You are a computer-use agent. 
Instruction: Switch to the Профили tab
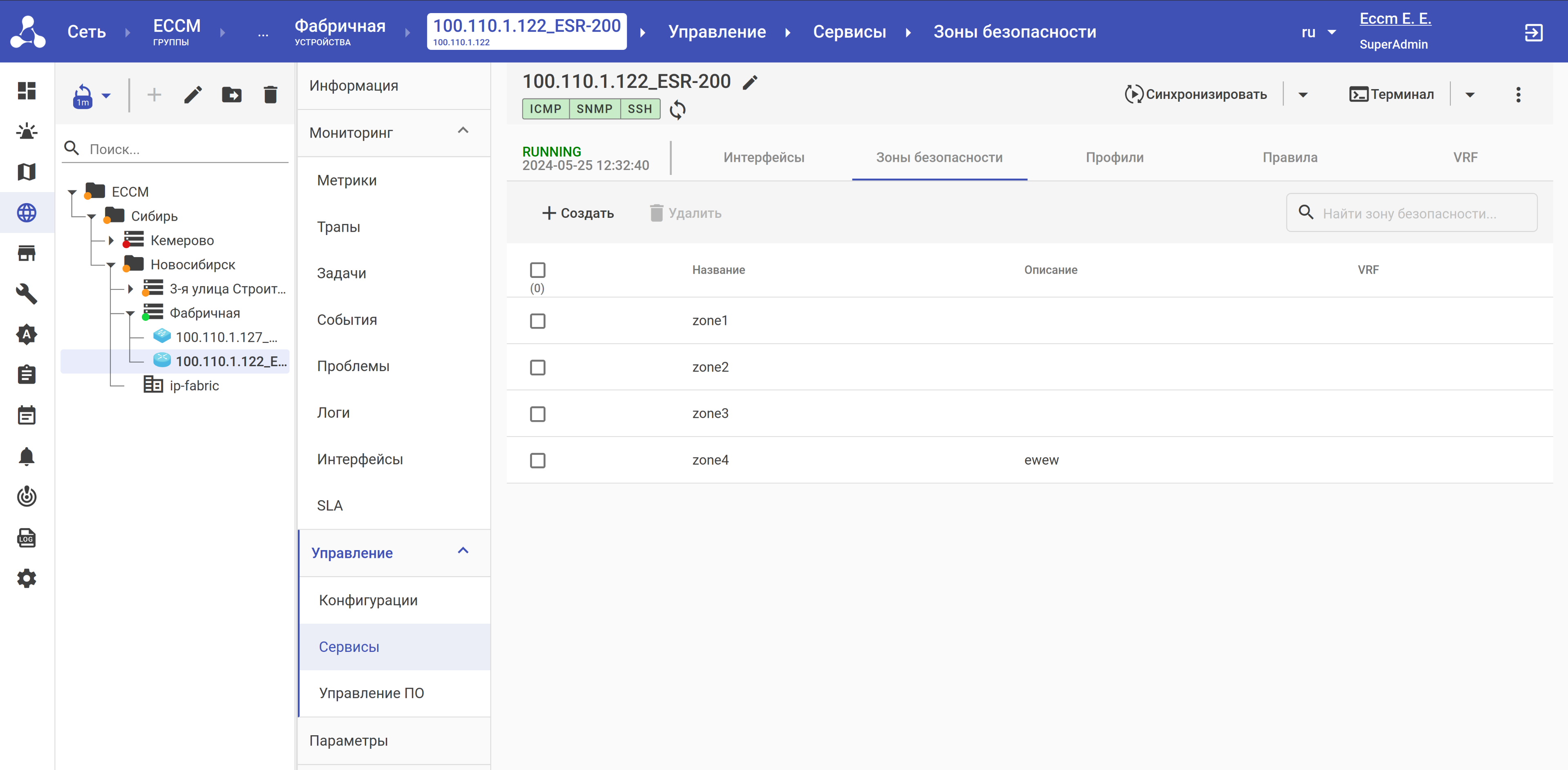[1114, 158]
